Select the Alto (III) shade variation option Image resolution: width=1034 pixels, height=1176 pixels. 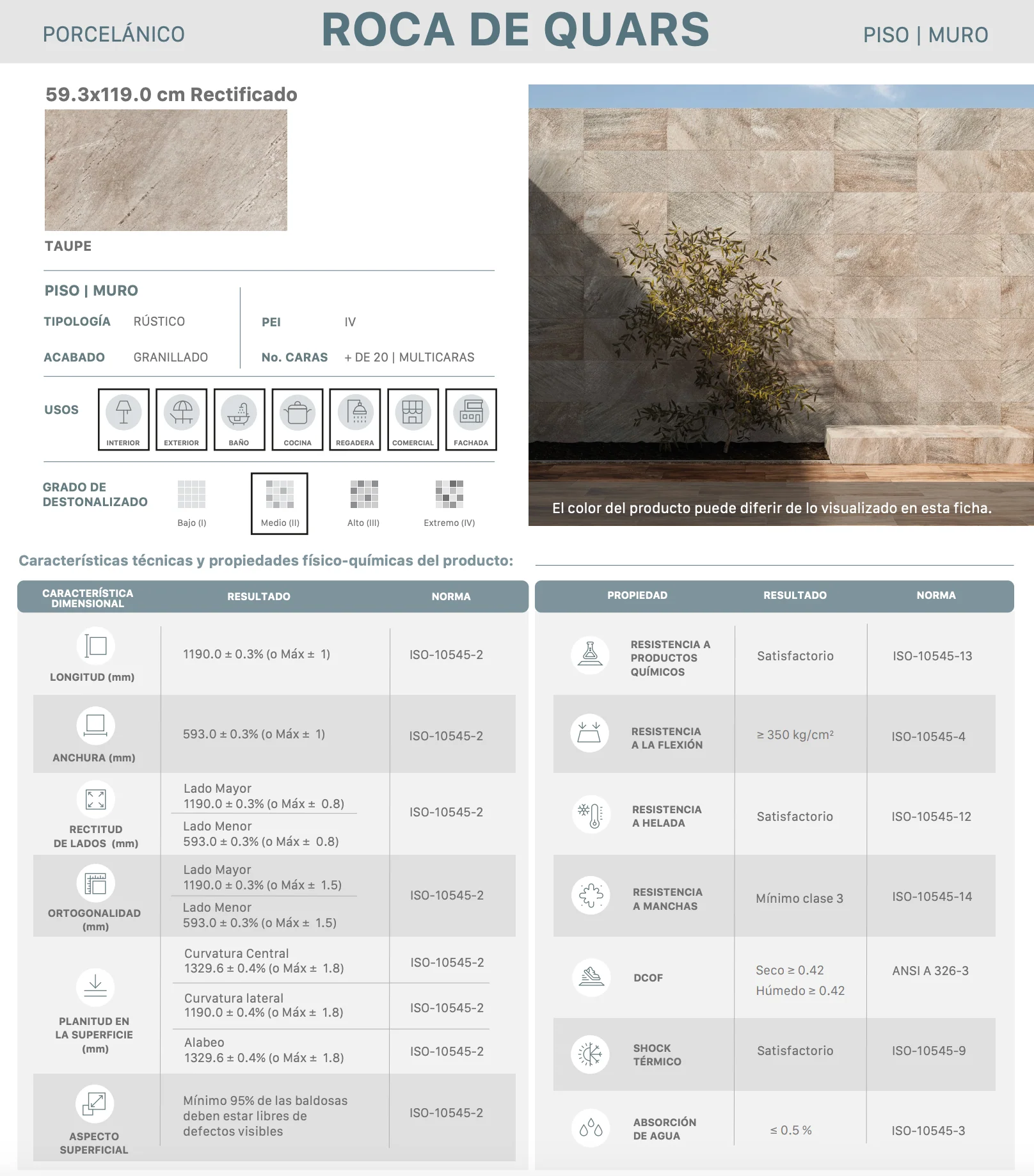[363, 504]
